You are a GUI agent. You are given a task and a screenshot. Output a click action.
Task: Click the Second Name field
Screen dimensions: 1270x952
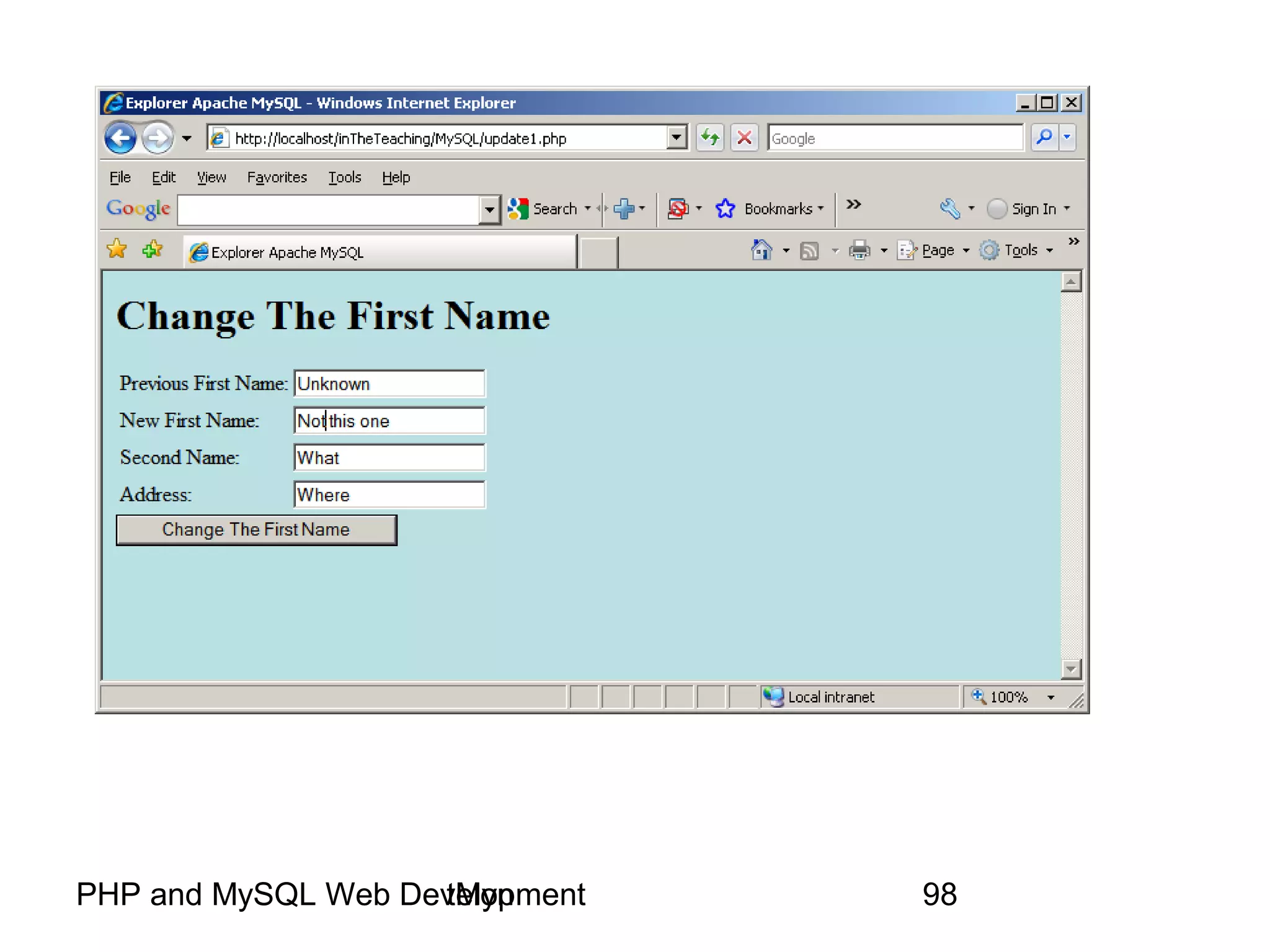pos(389,457)
